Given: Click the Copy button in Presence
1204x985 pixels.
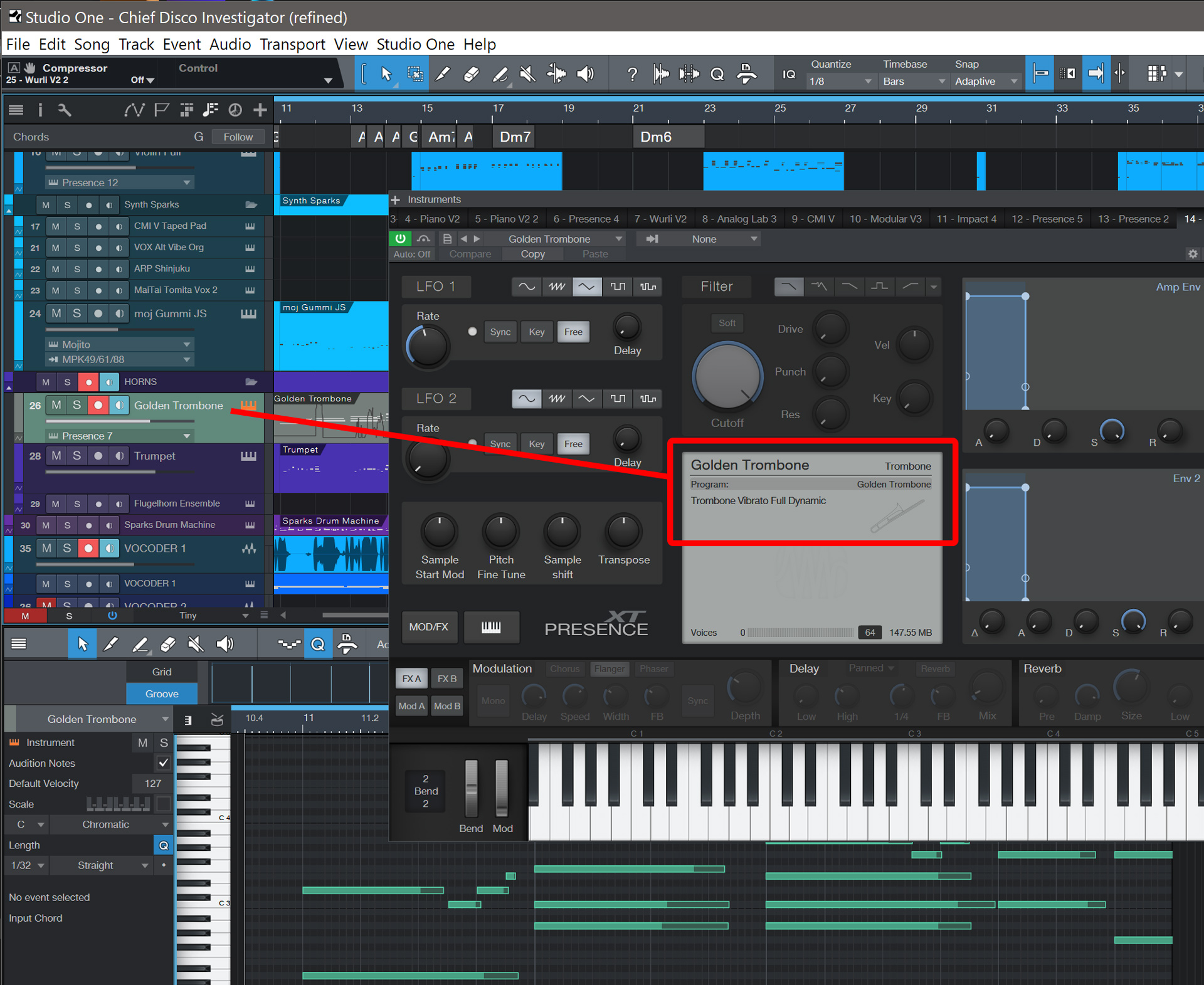Looking at the screenshot, I should (x=532, y=254).
